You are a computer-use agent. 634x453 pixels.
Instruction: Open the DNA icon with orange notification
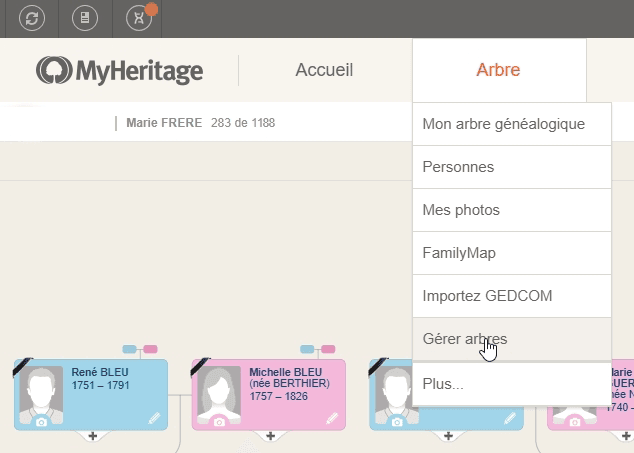coord(139,18)
